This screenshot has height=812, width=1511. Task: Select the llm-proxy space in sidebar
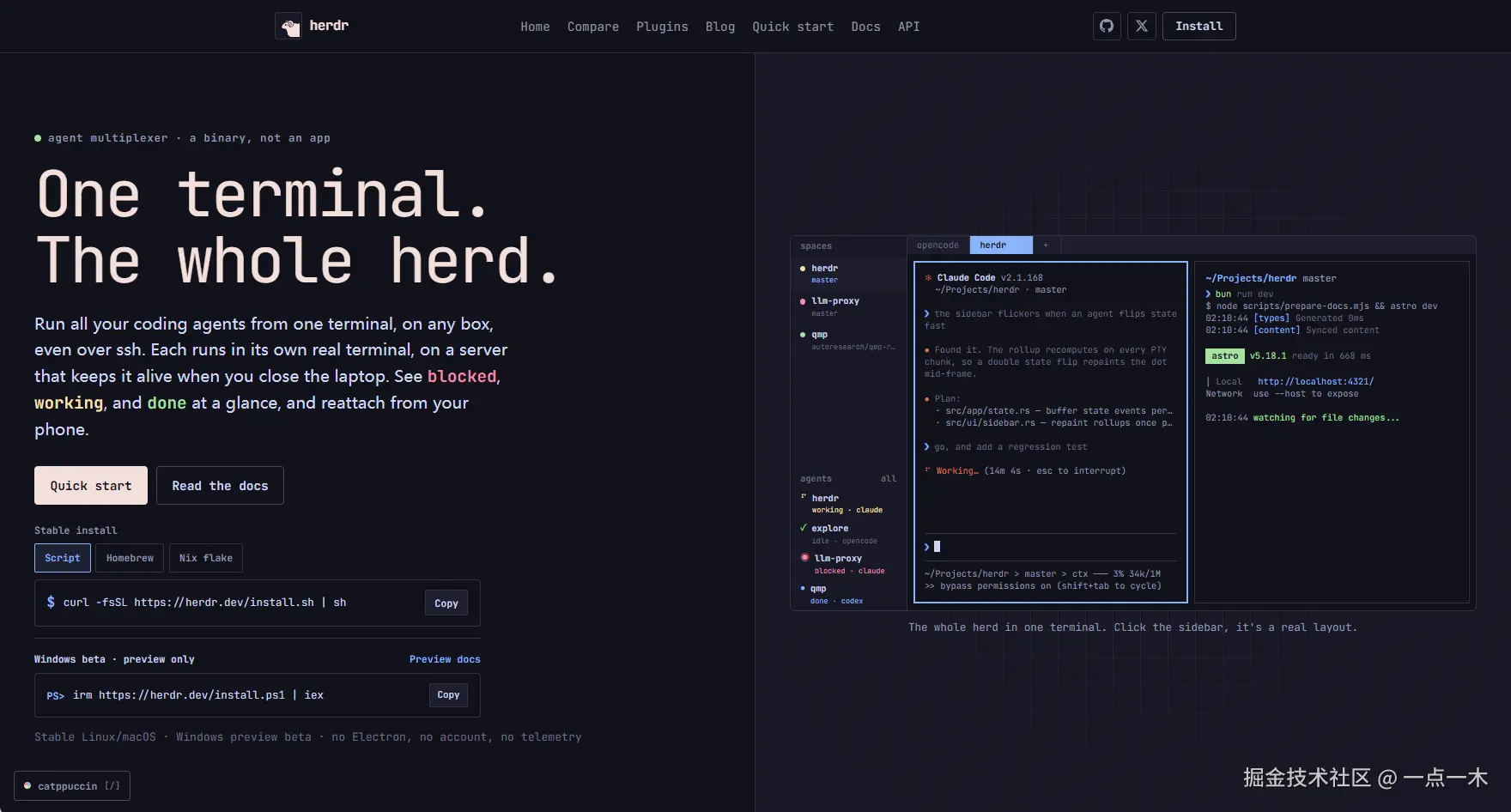848,307
